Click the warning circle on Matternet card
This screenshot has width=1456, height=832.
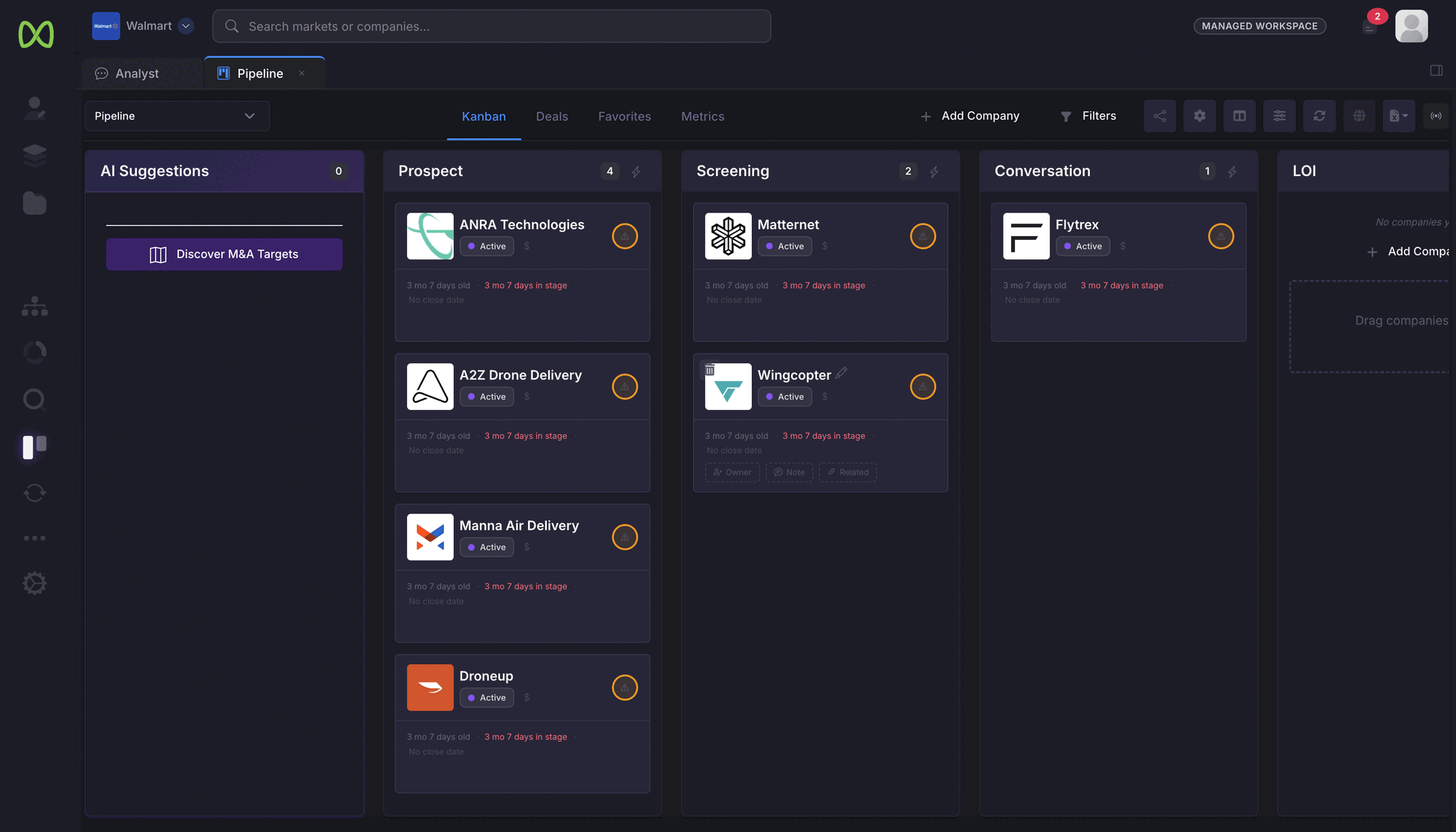click(x=923, y=236)
